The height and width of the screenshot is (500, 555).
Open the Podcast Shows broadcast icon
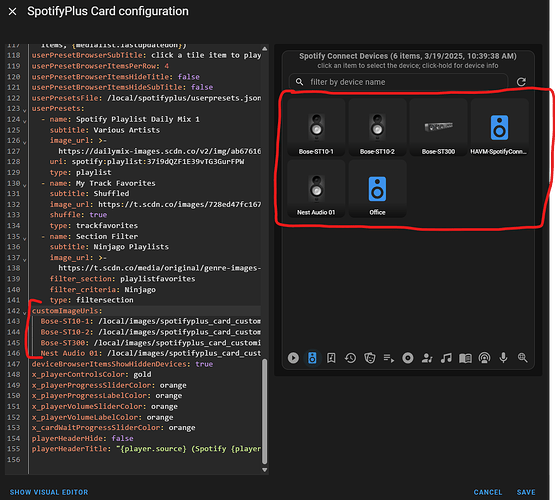coord(484,358)
